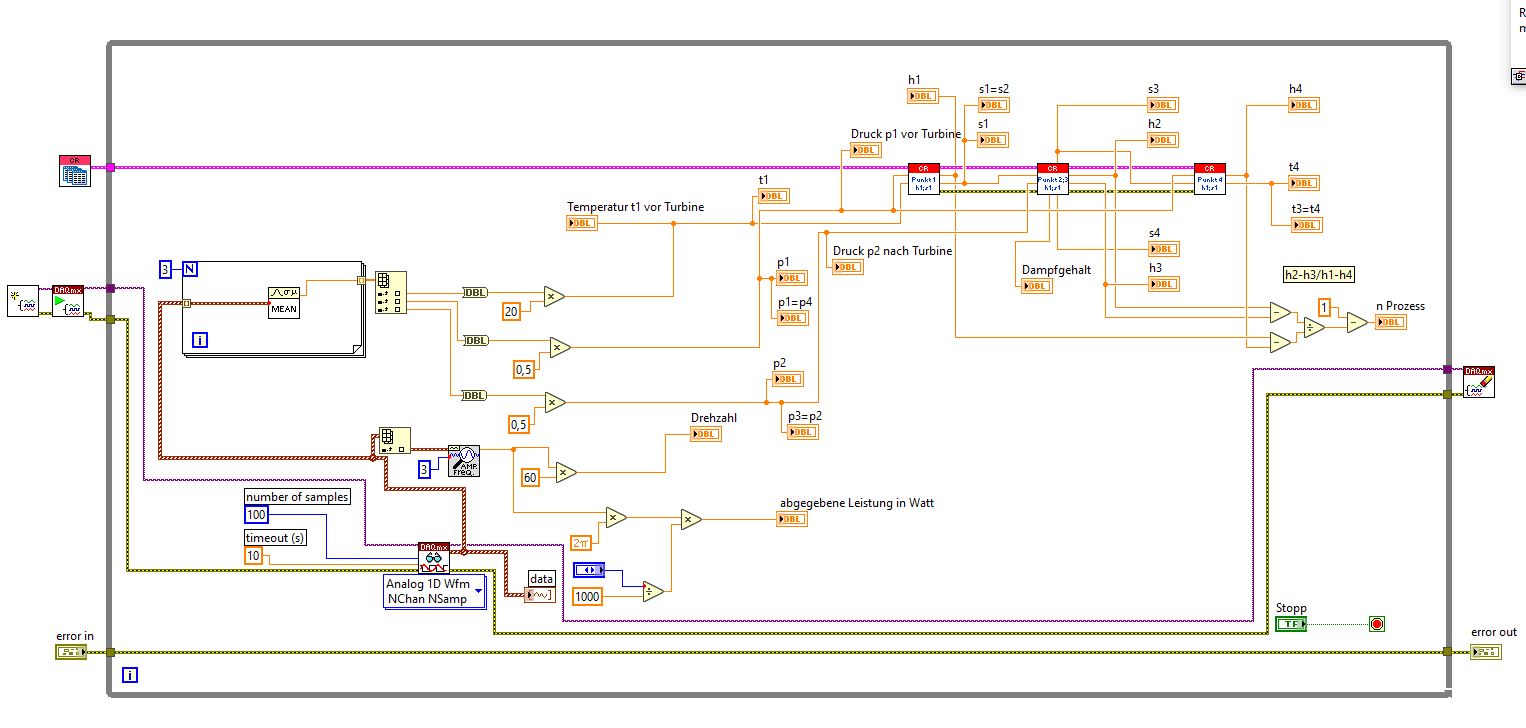This screenshot has width=1526, height=728.
Task: Click the multiply node fed by constant 60
Action: pos(566,472)
